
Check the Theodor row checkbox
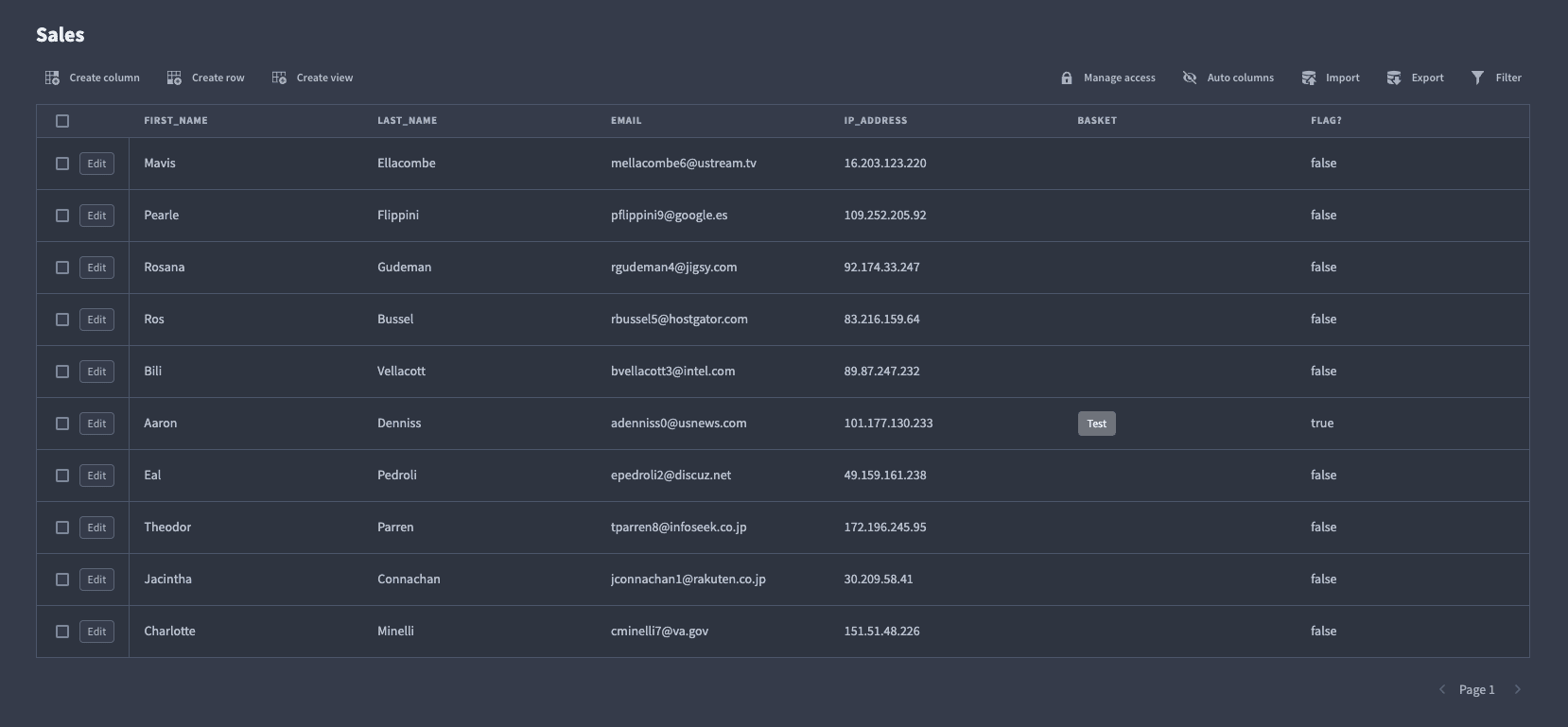(62, 528)
